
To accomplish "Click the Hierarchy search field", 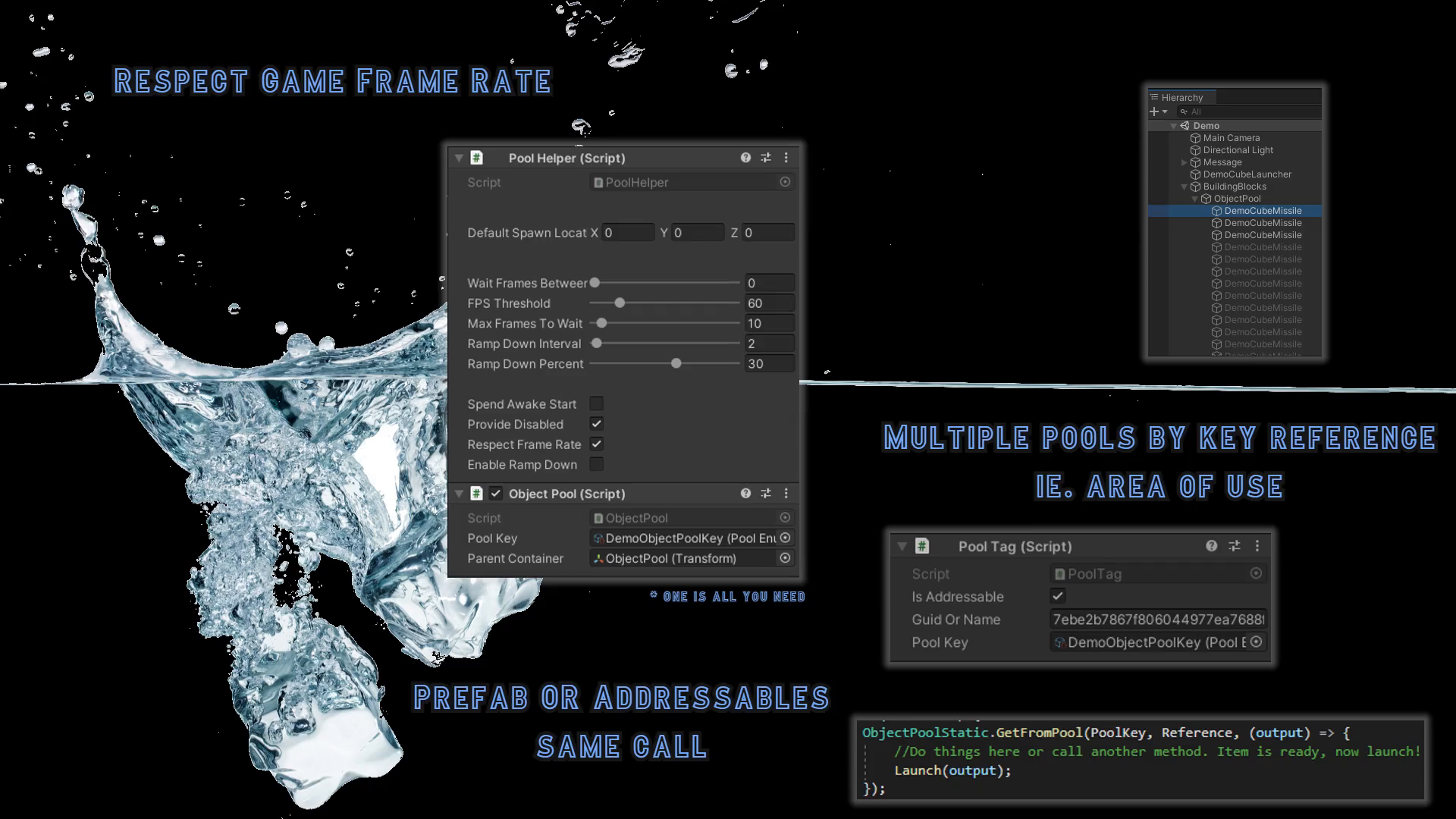I will pyautogui.click(x=1248, y=111).
